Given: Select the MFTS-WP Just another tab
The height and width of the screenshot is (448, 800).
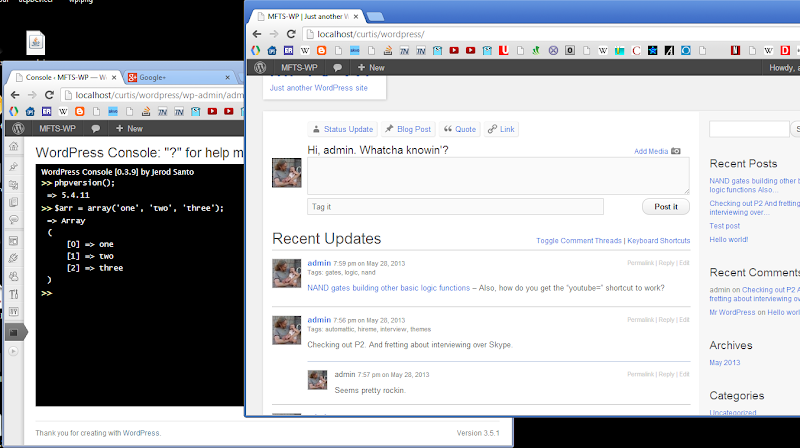Looking at the screenshot, I should (308, 16).
